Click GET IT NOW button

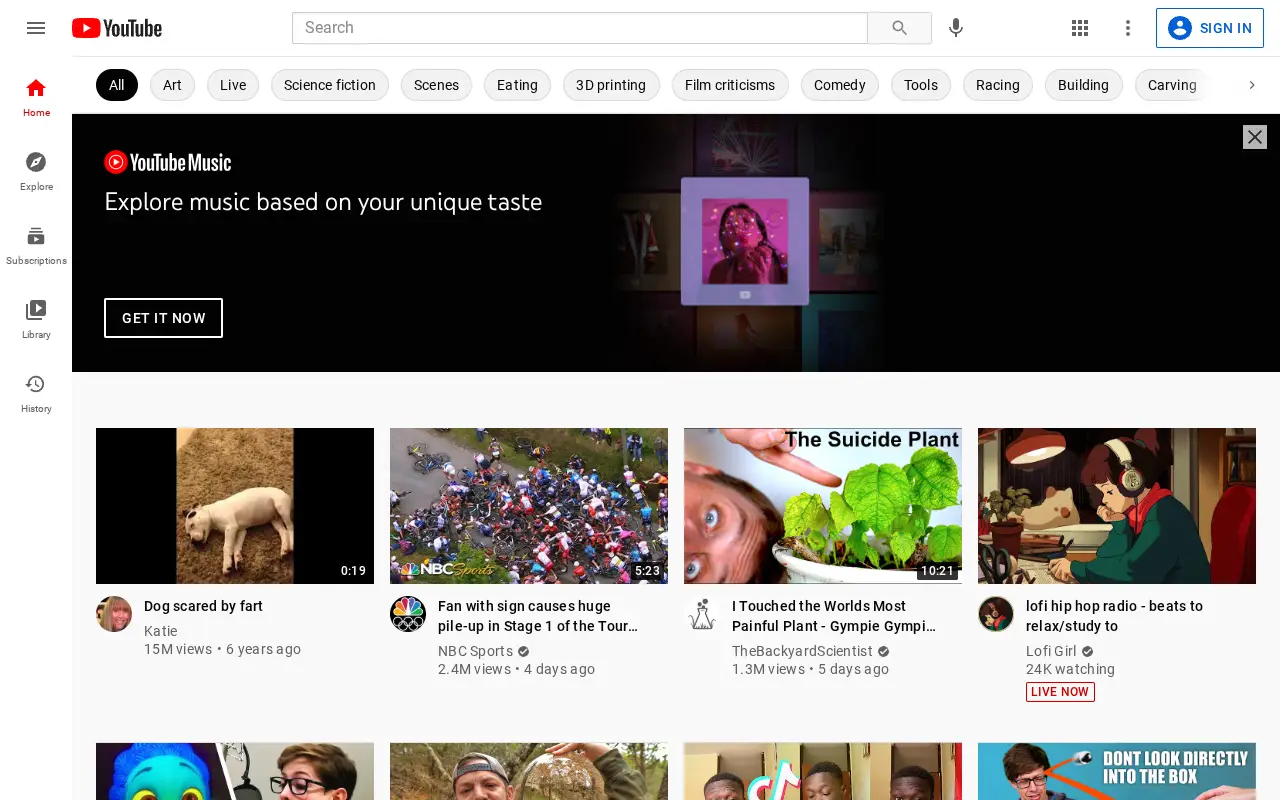[x=163, y=318]
